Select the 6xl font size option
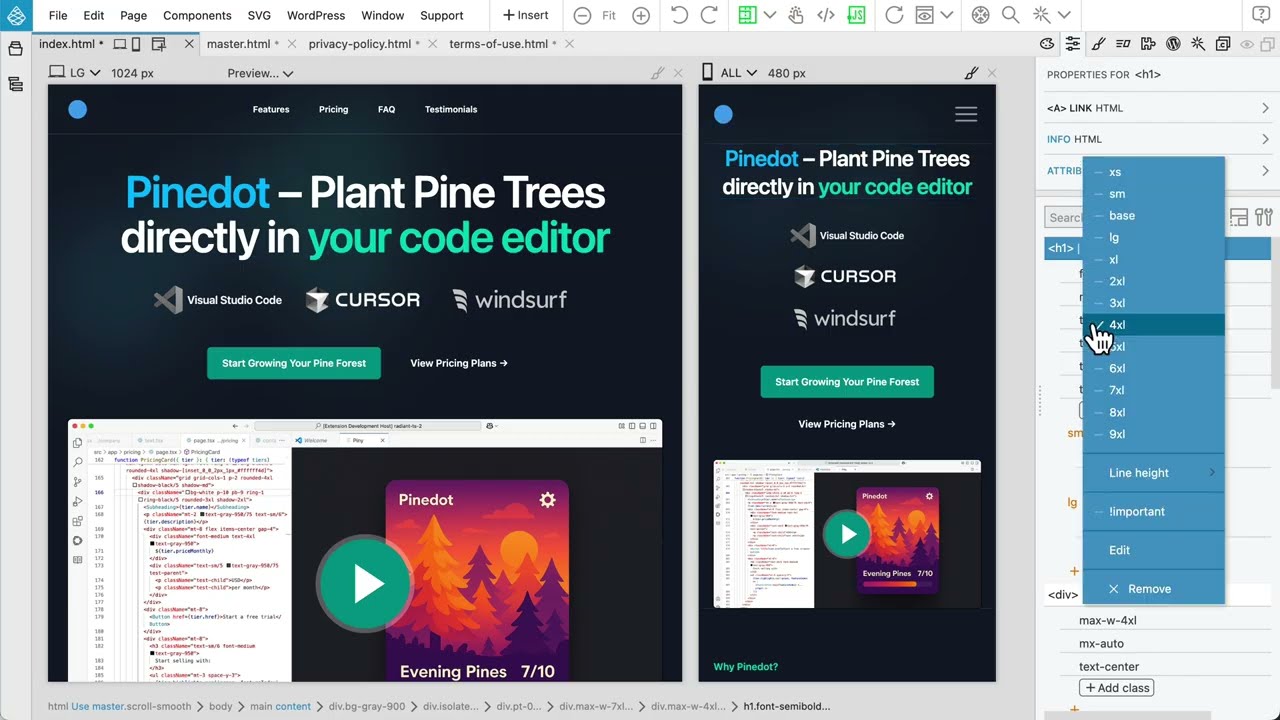This screenshot has height=720, width=1280. [1154, 368]
